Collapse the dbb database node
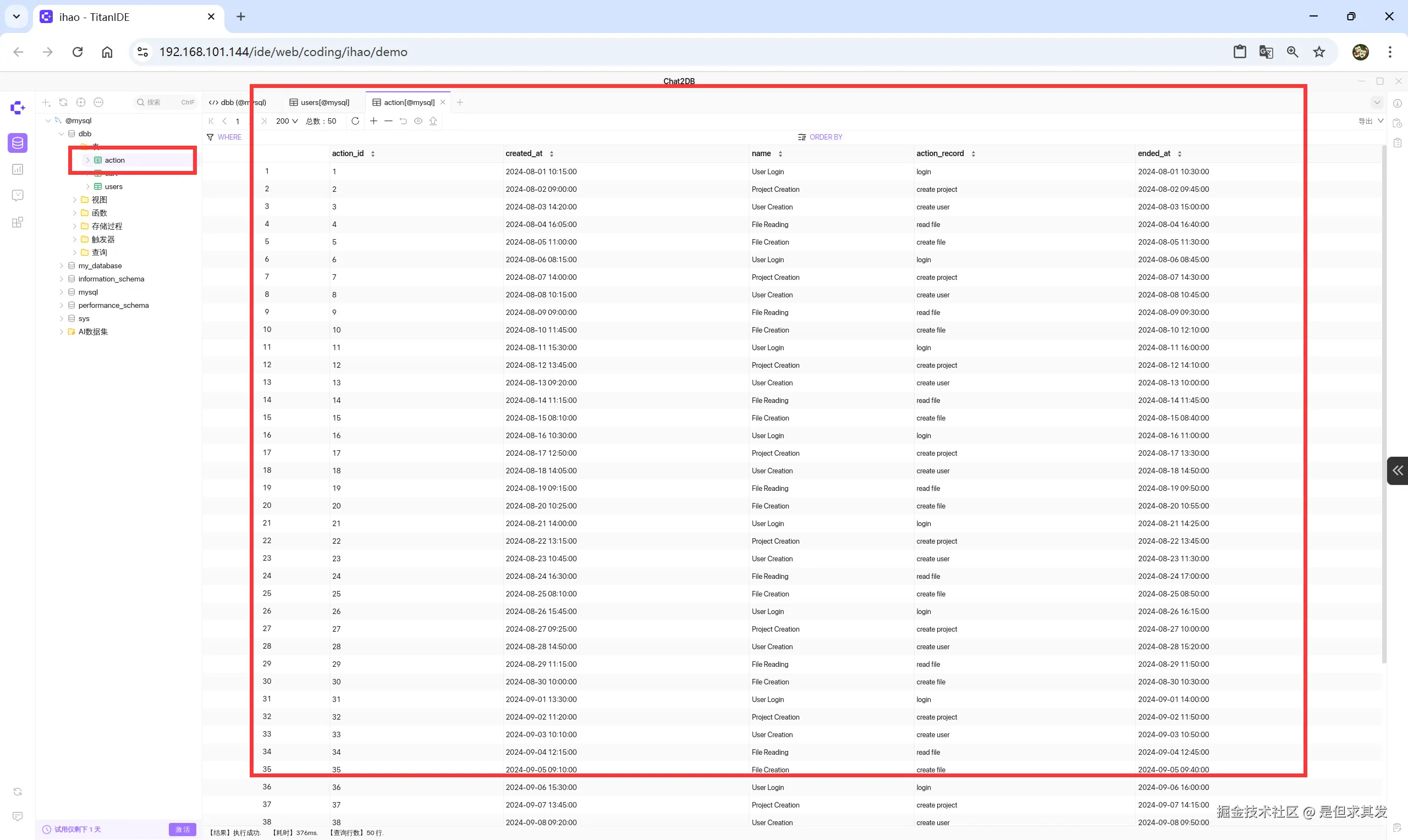Screen dimensions: 1408x840 pos(62,134)
